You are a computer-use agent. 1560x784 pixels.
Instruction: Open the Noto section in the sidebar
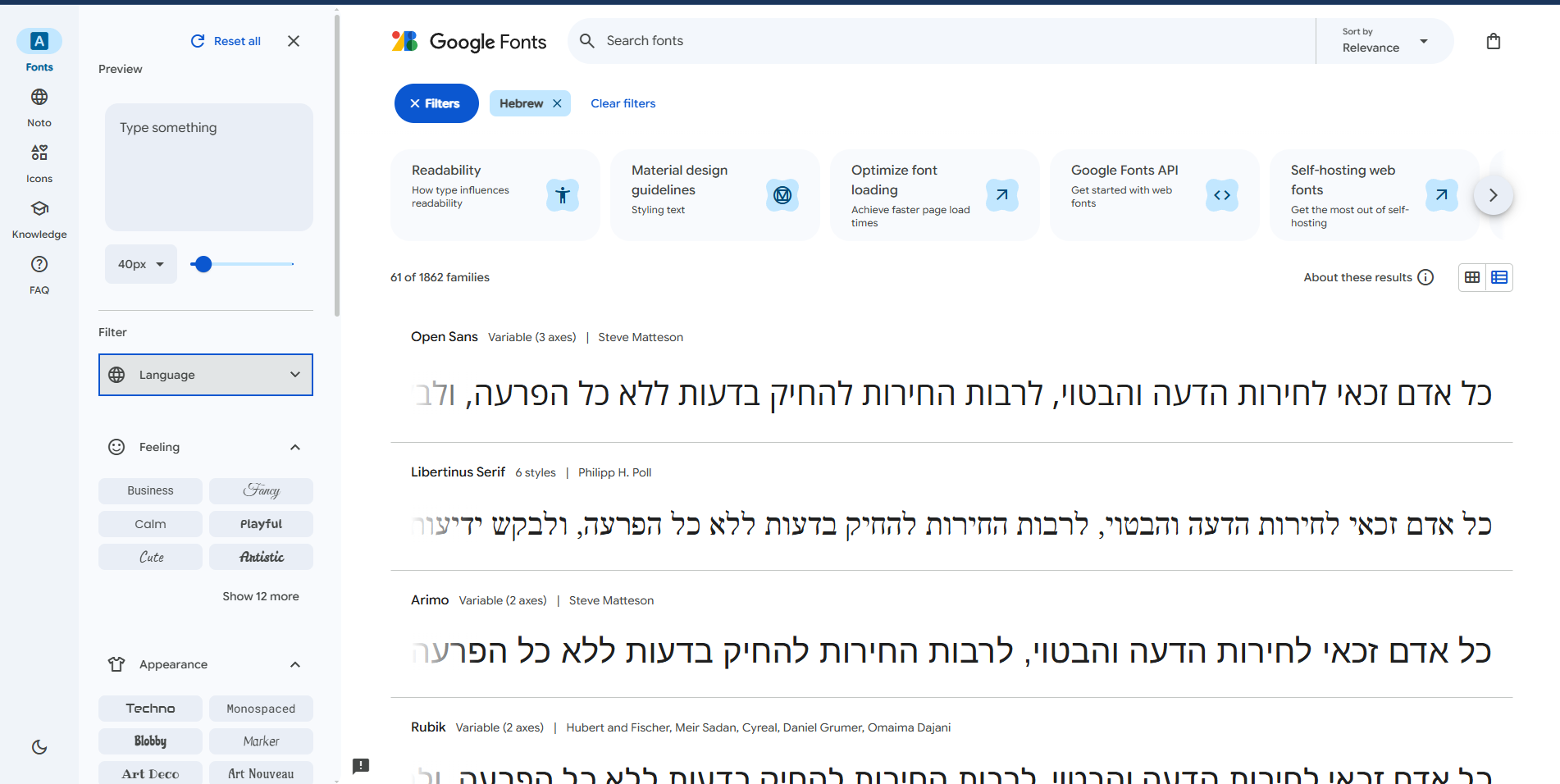(39, 105)
